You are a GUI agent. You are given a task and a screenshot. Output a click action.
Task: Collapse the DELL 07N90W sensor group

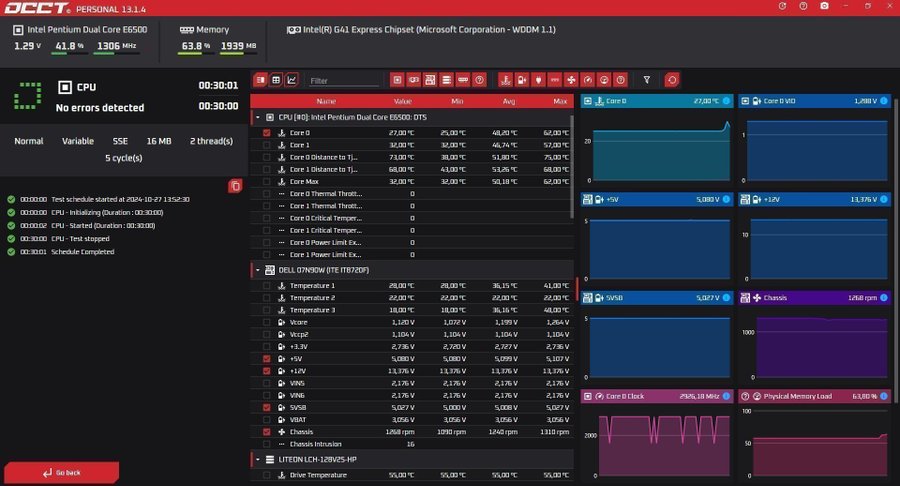257,270
